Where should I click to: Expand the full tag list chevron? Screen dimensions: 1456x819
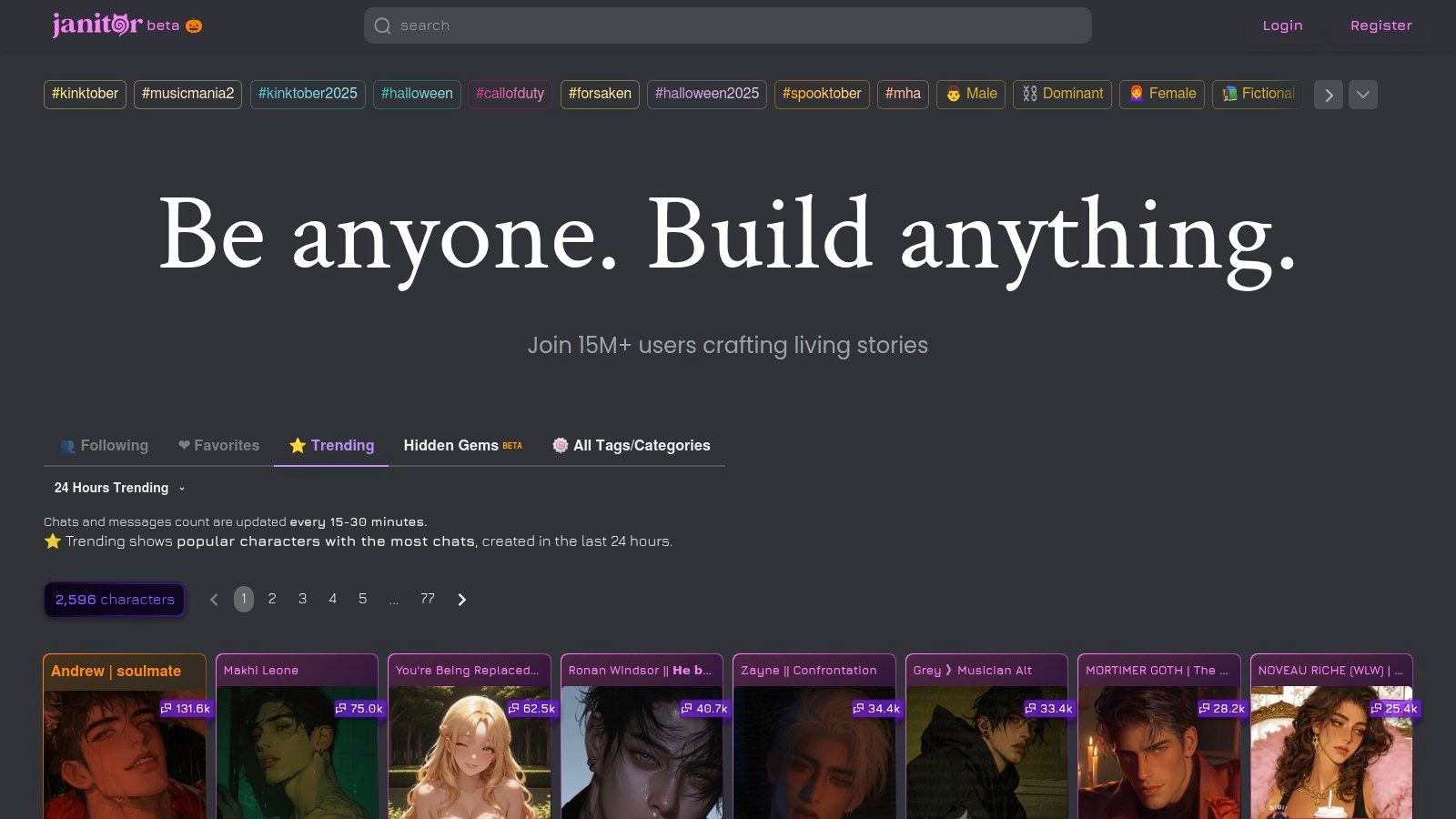(x=1362, y=95)
